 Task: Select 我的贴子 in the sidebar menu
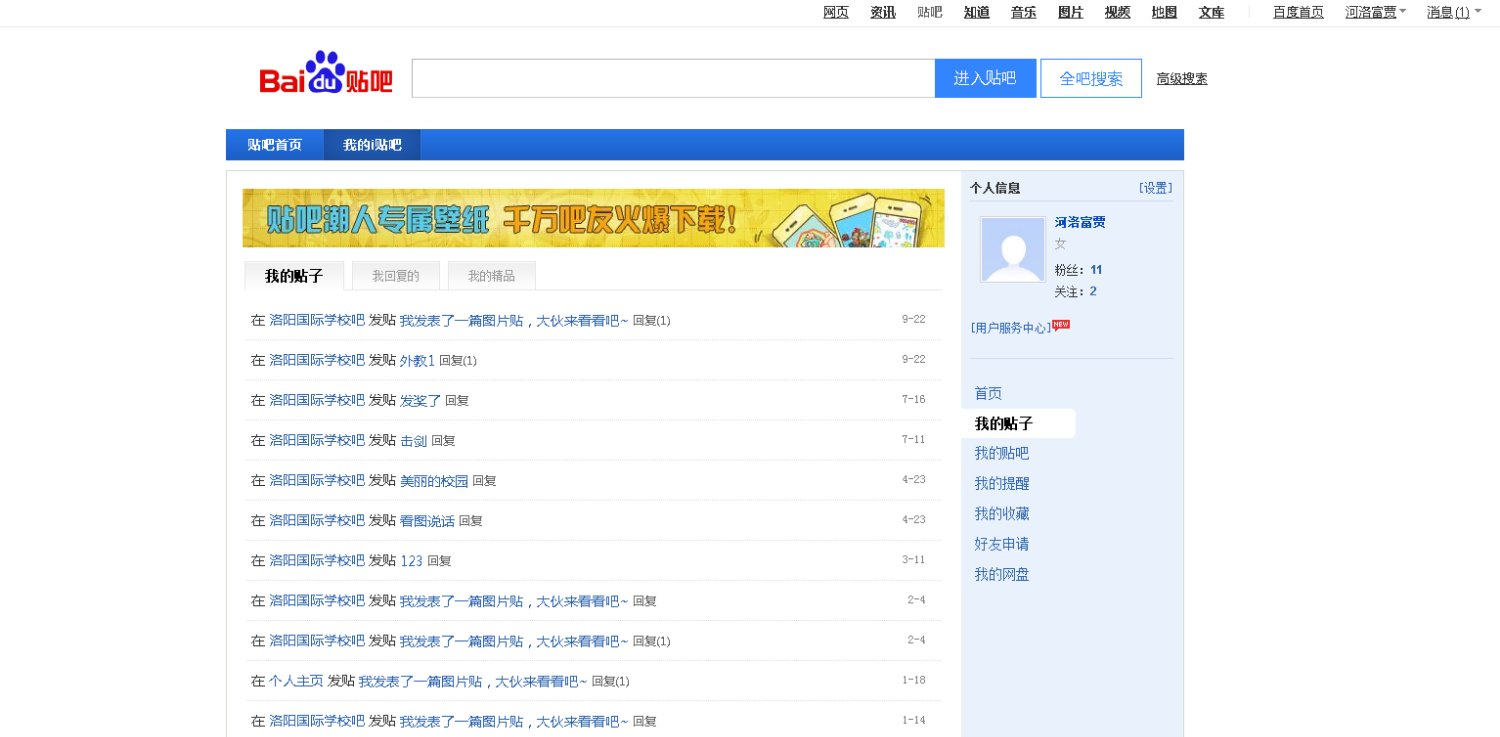pyautogui.click(x=1004, y=423)
